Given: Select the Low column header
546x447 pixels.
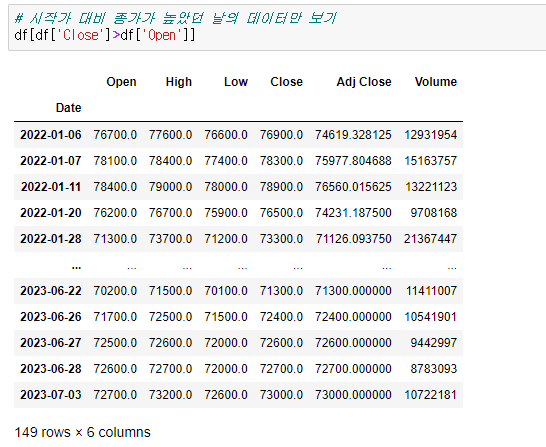Looking at the screenshot, I should [236, 82].
